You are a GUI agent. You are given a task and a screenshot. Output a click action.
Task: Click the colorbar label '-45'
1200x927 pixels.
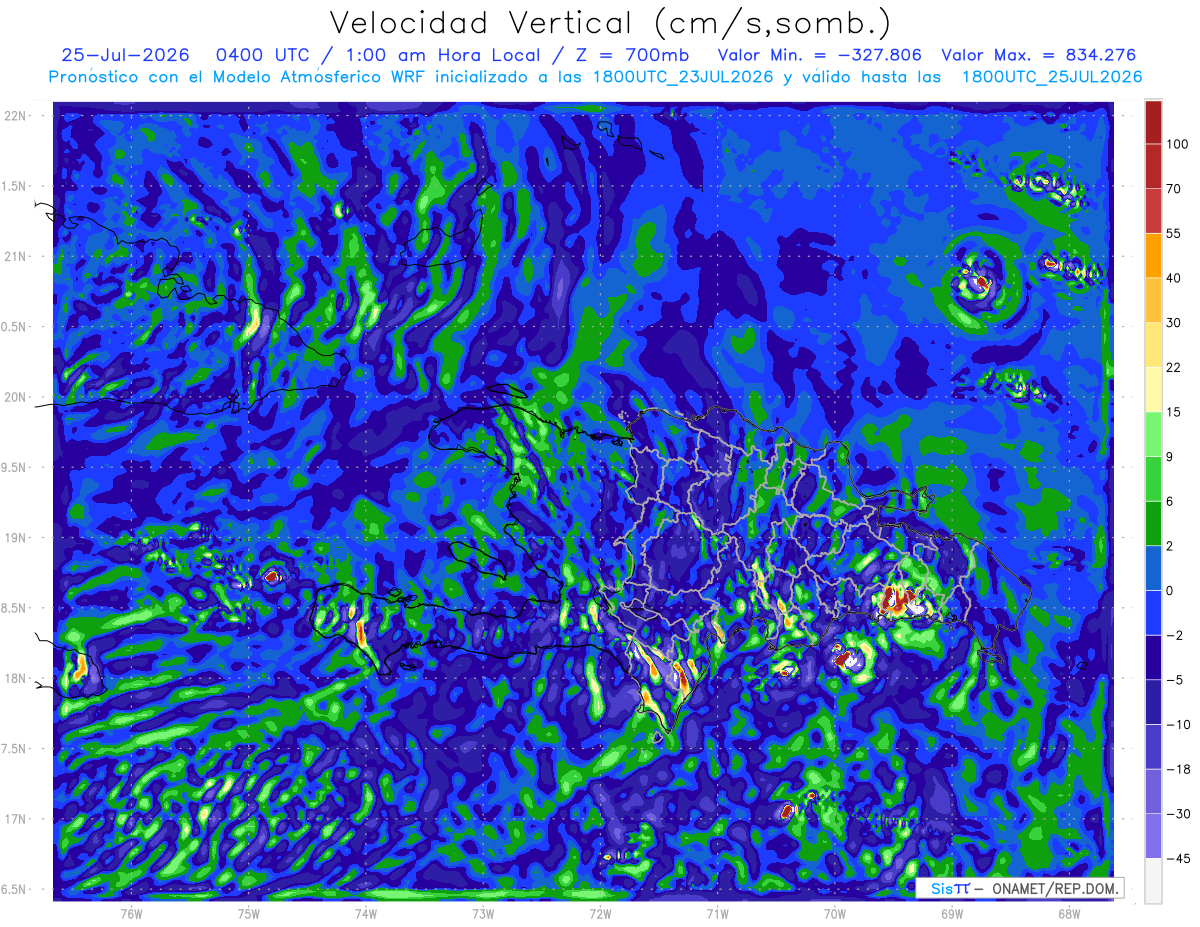(x=1177, y=858)
